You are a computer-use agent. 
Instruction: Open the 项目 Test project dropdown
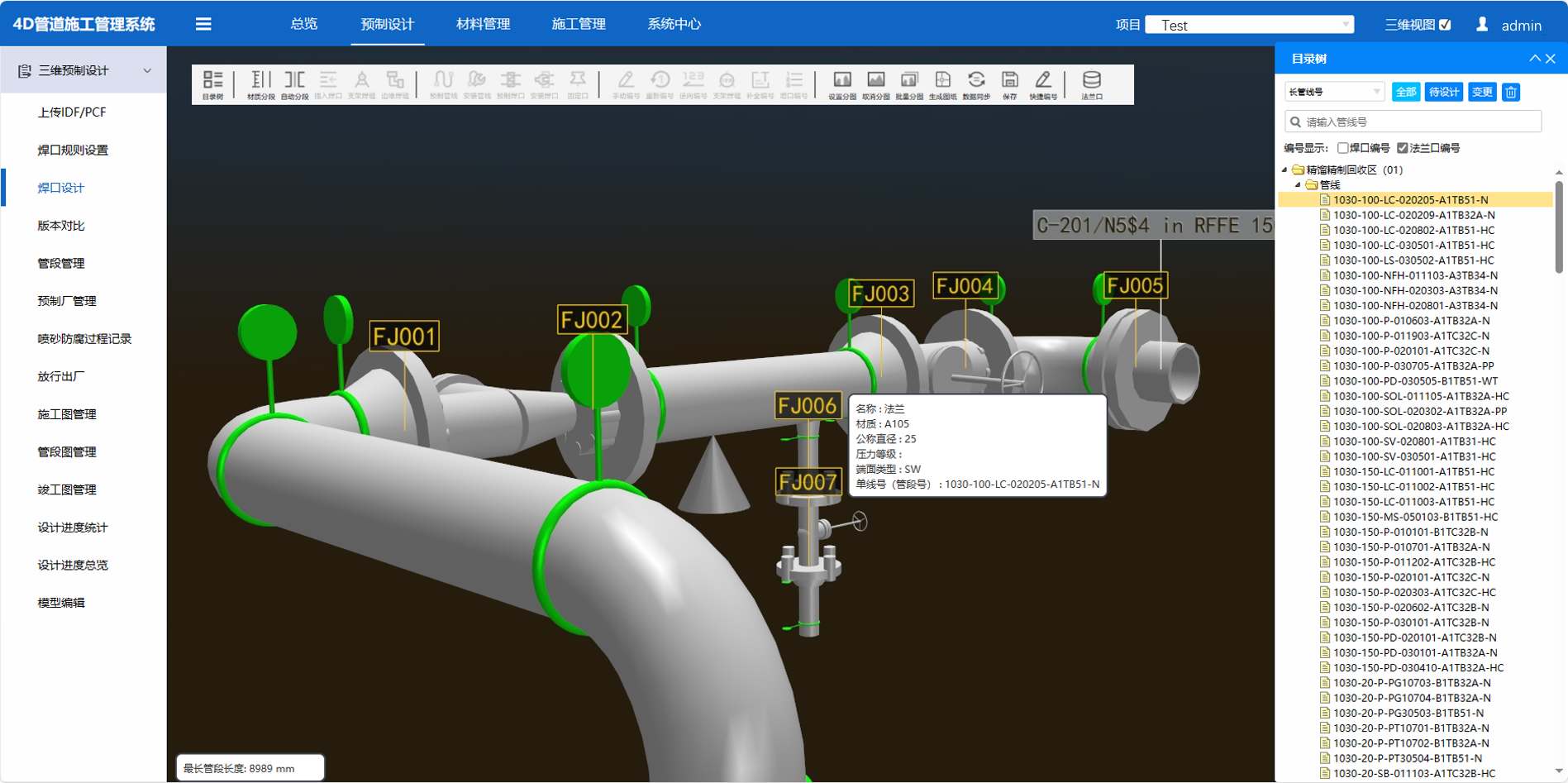click(1249, 25)
